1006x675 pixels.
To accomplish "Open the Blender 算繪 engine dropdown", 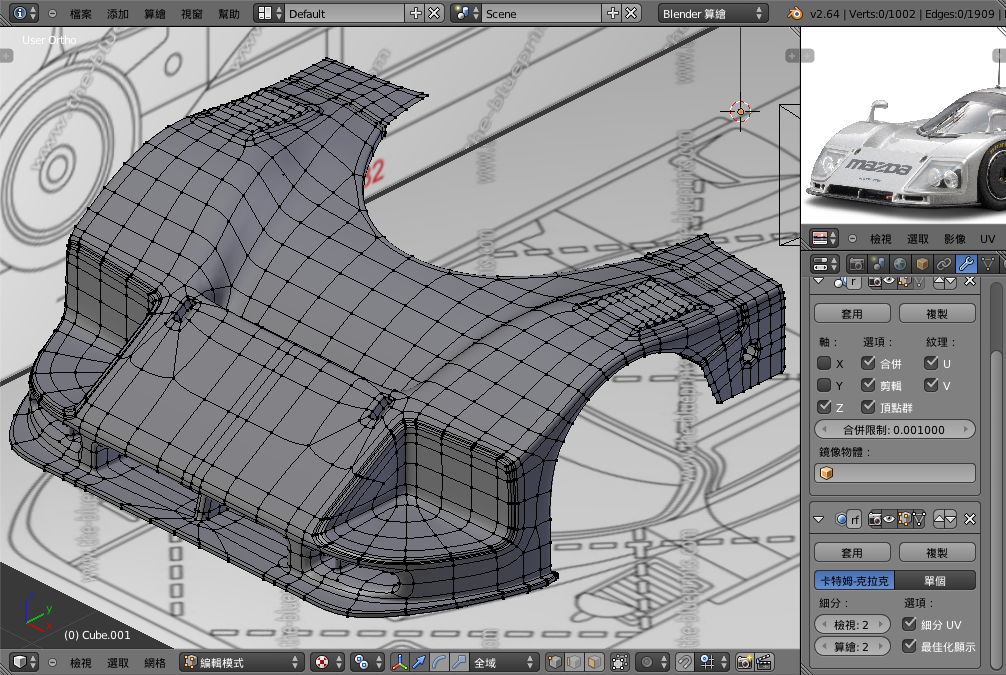I will coord(712,13).
